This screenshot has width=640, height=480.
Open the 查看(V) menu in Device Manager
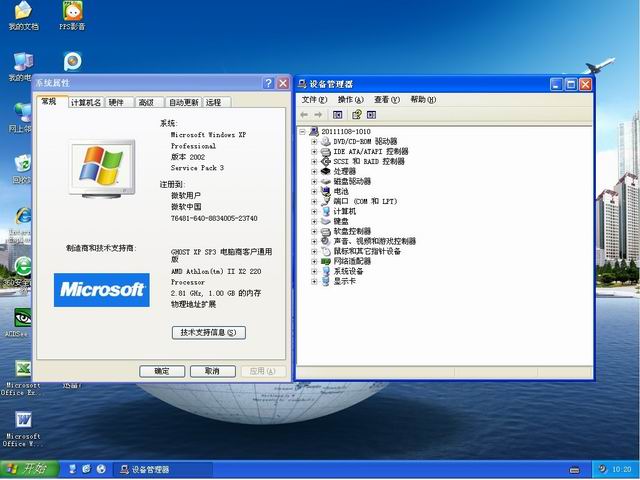[x=387, y=100]
